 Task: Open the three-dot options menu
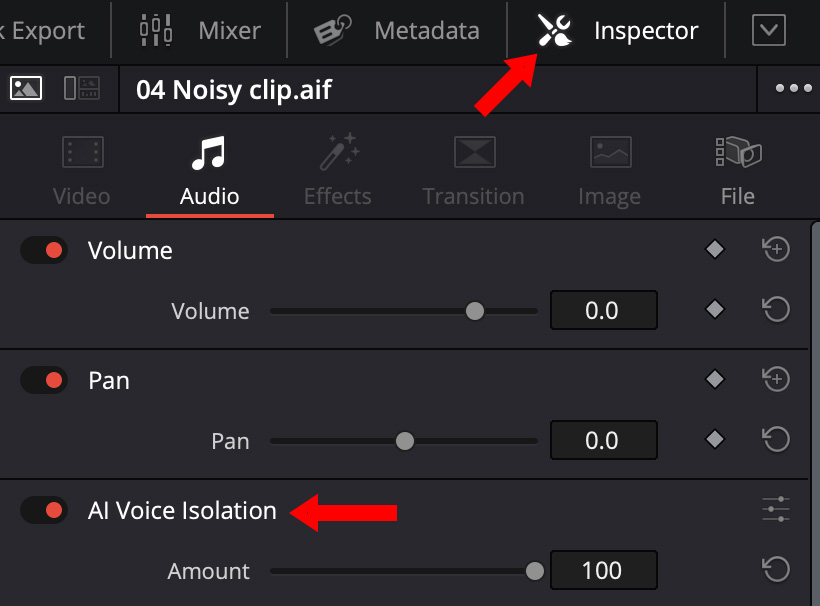[x=793, y=88]
